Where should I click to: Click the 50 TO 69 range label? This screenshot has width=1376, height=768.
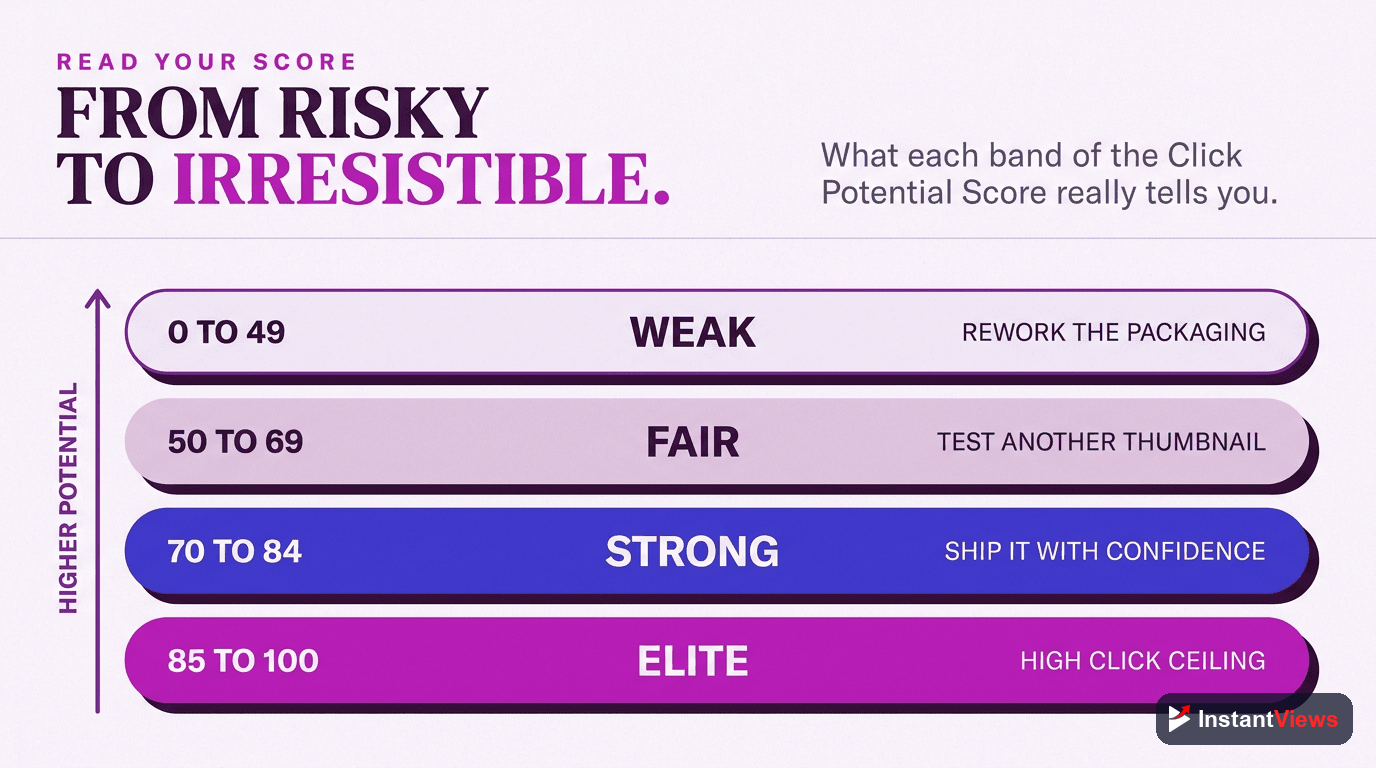(x=235, y=442)
